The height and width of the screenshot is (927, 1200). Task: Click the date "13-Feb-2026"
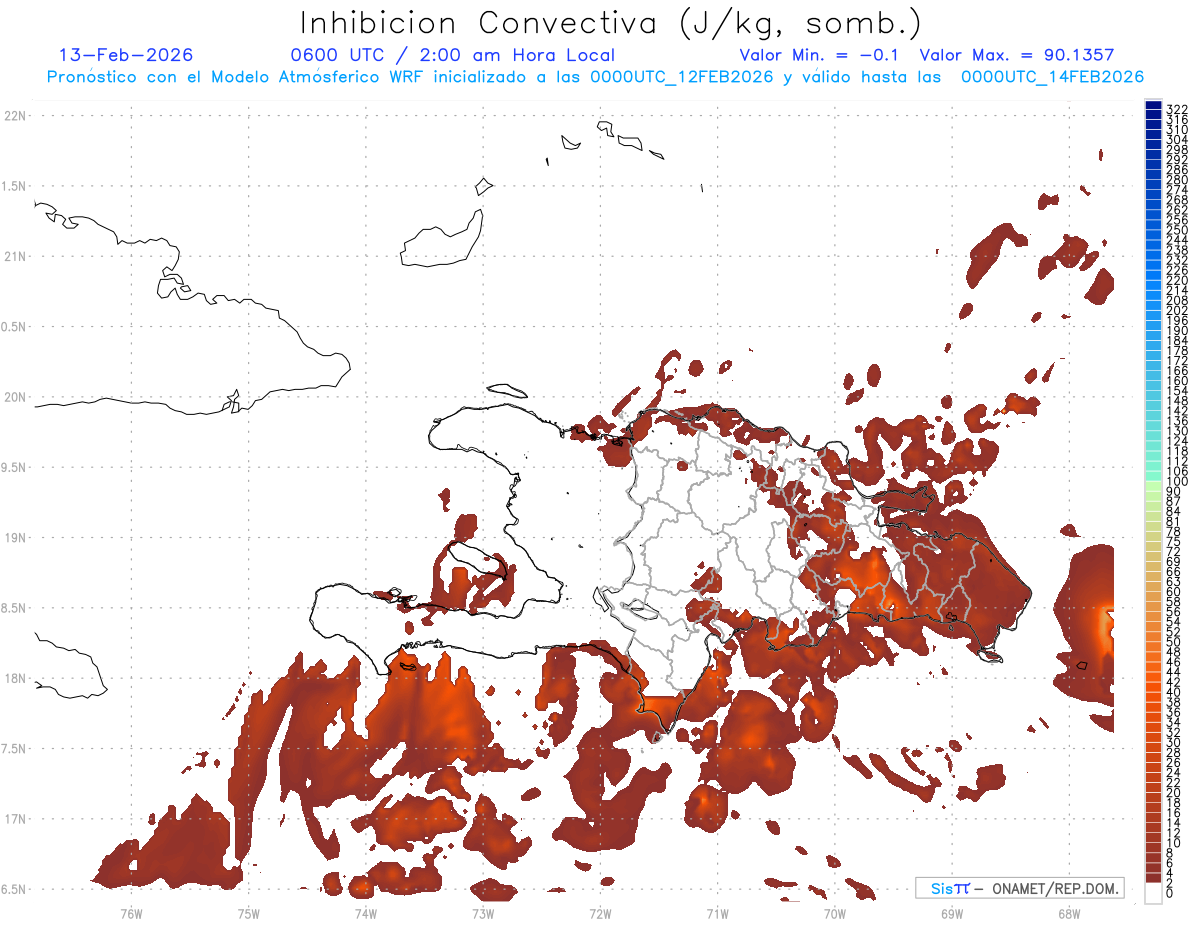126,55
